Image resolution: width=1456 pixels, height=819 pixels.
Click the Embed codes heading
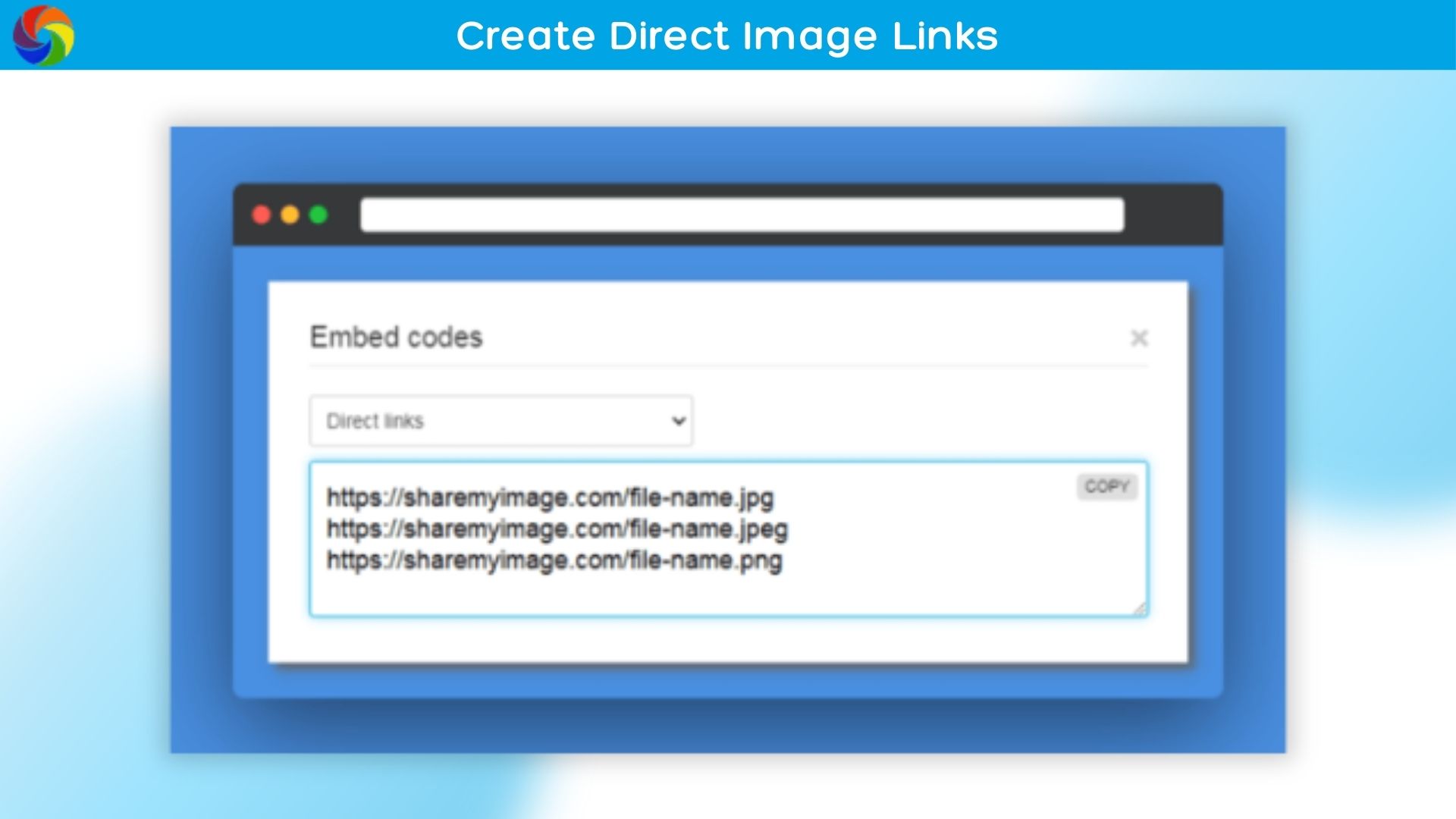tap(396, 337)
